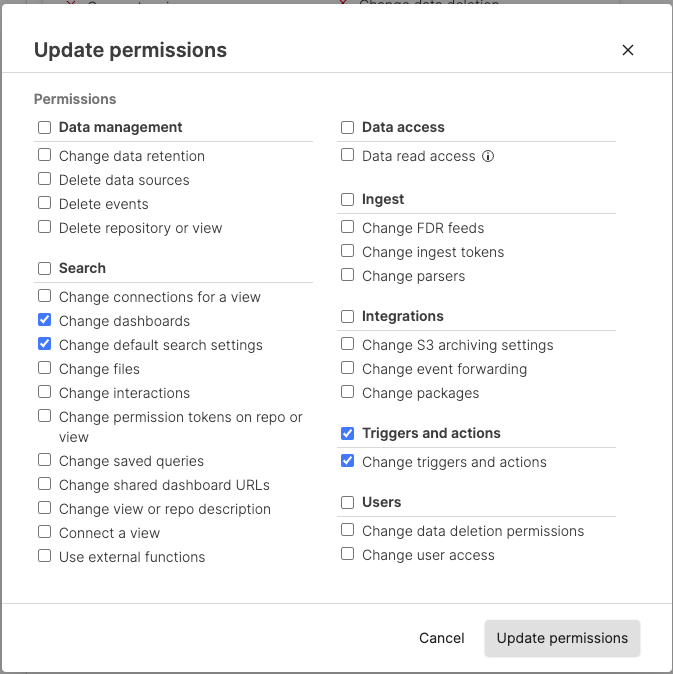The image size is (673, 674).
Task: Tick the Delete data sources checkbox
Action: tap(44, 180)
